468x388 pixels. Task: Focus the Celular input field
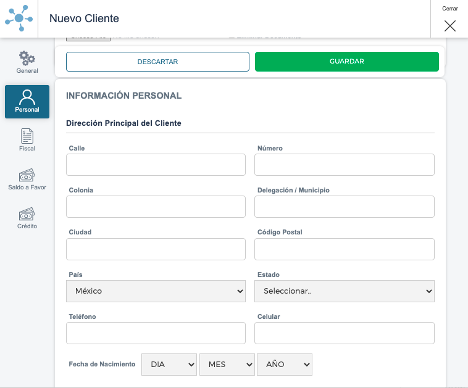(x=344, y=333)
